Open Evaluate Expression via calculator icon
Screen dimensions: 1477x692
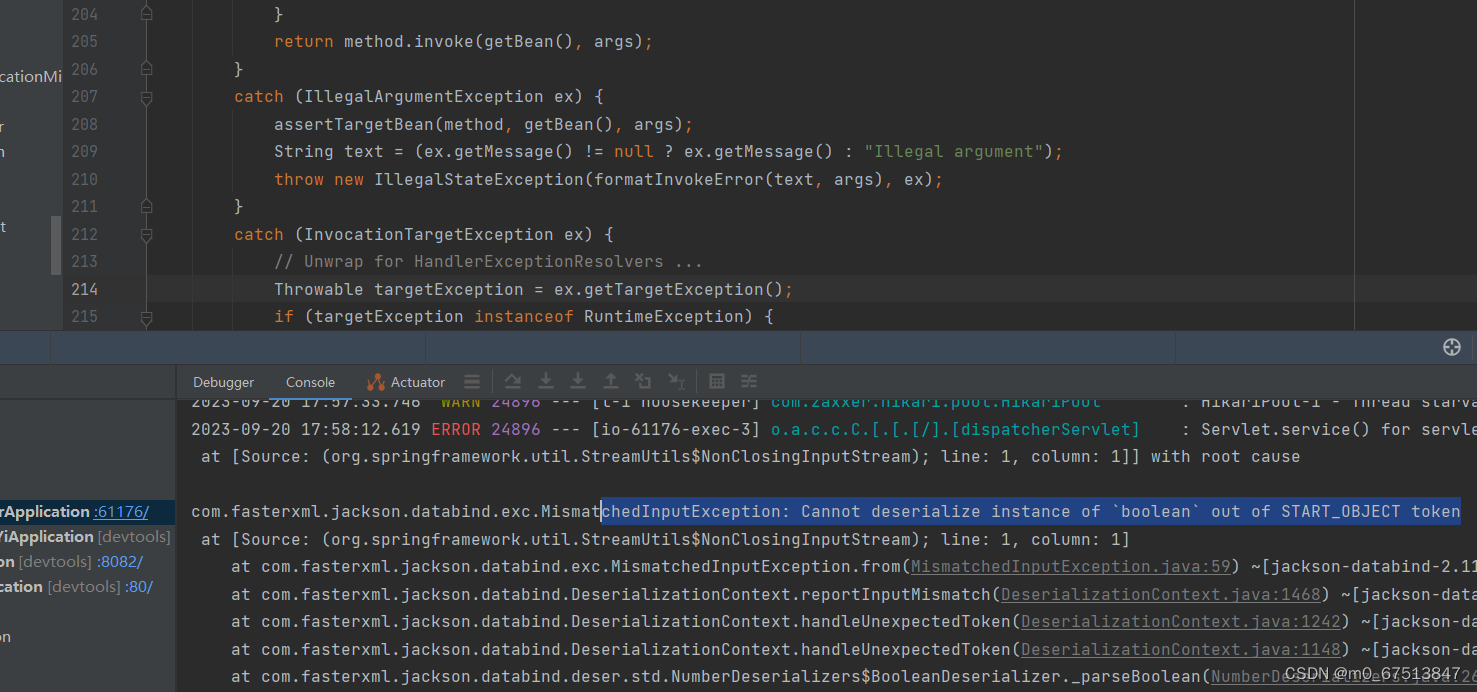coord(716,381)
